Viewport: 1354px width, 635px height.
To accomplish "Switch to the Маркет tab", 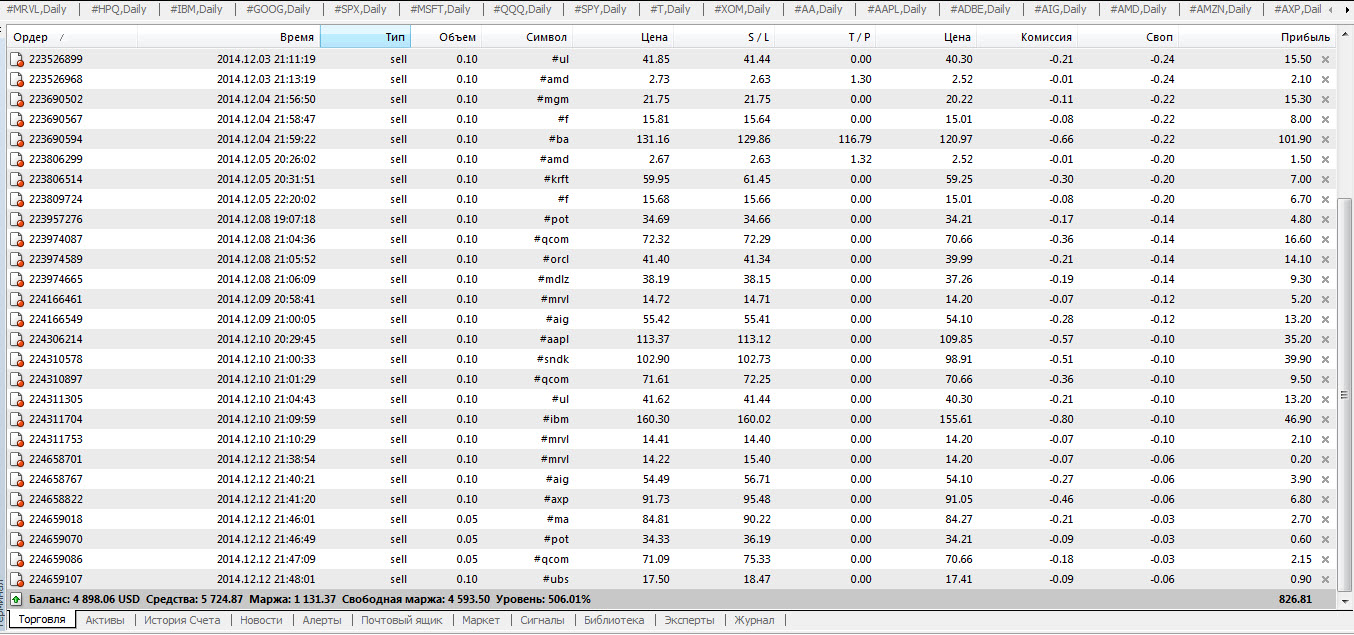I will (x=481, y=620).
